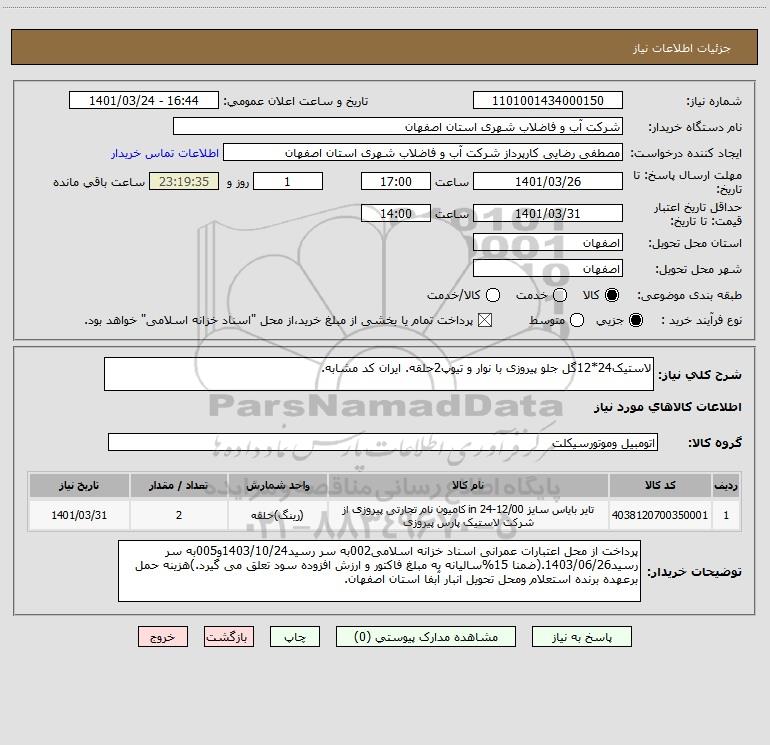Click the delivery city field اصفهان
The height and width of the screenshot is (745, 770).
[548, 269]
